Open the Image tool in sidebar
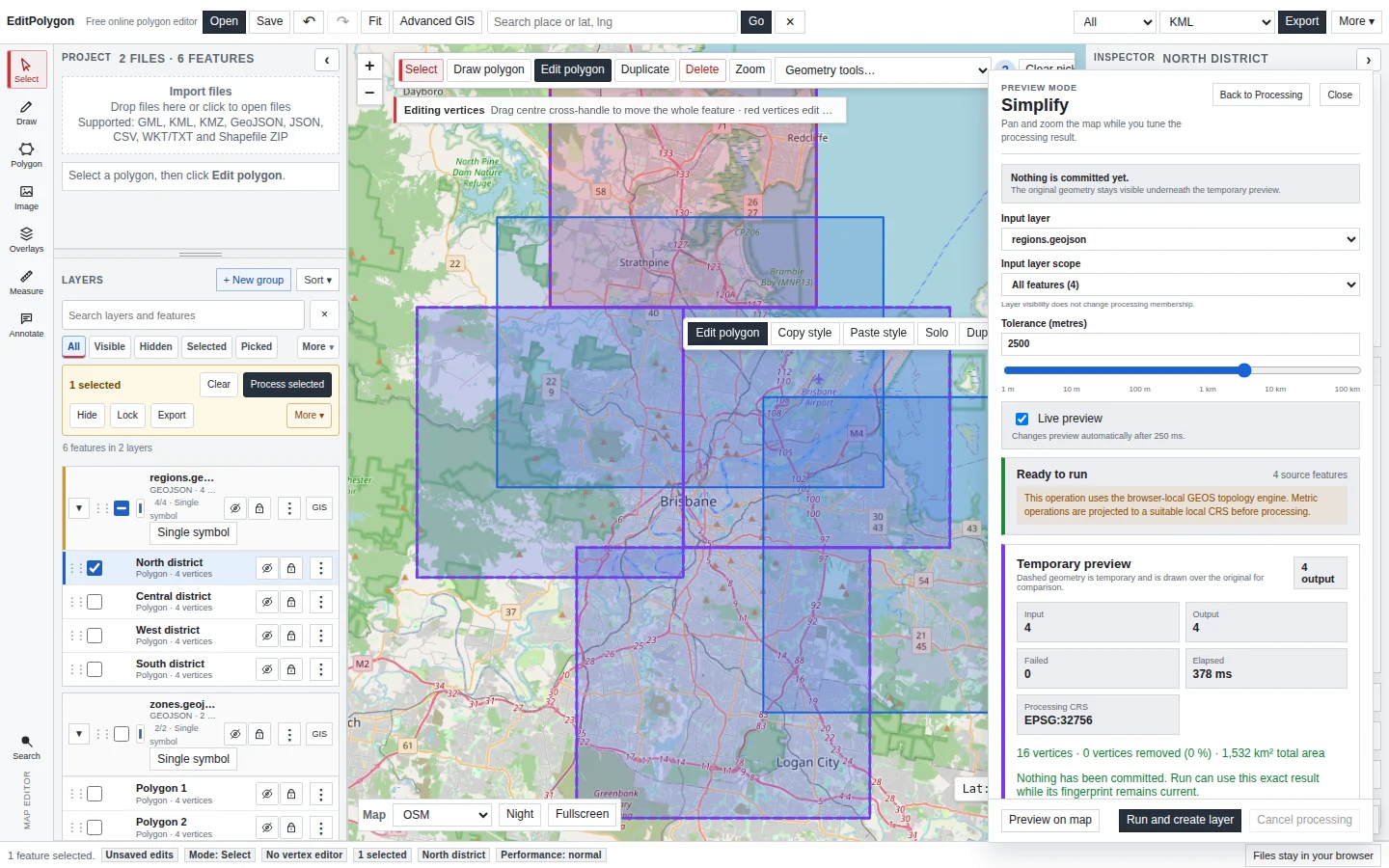1389x868 pixels. [27, 197]
